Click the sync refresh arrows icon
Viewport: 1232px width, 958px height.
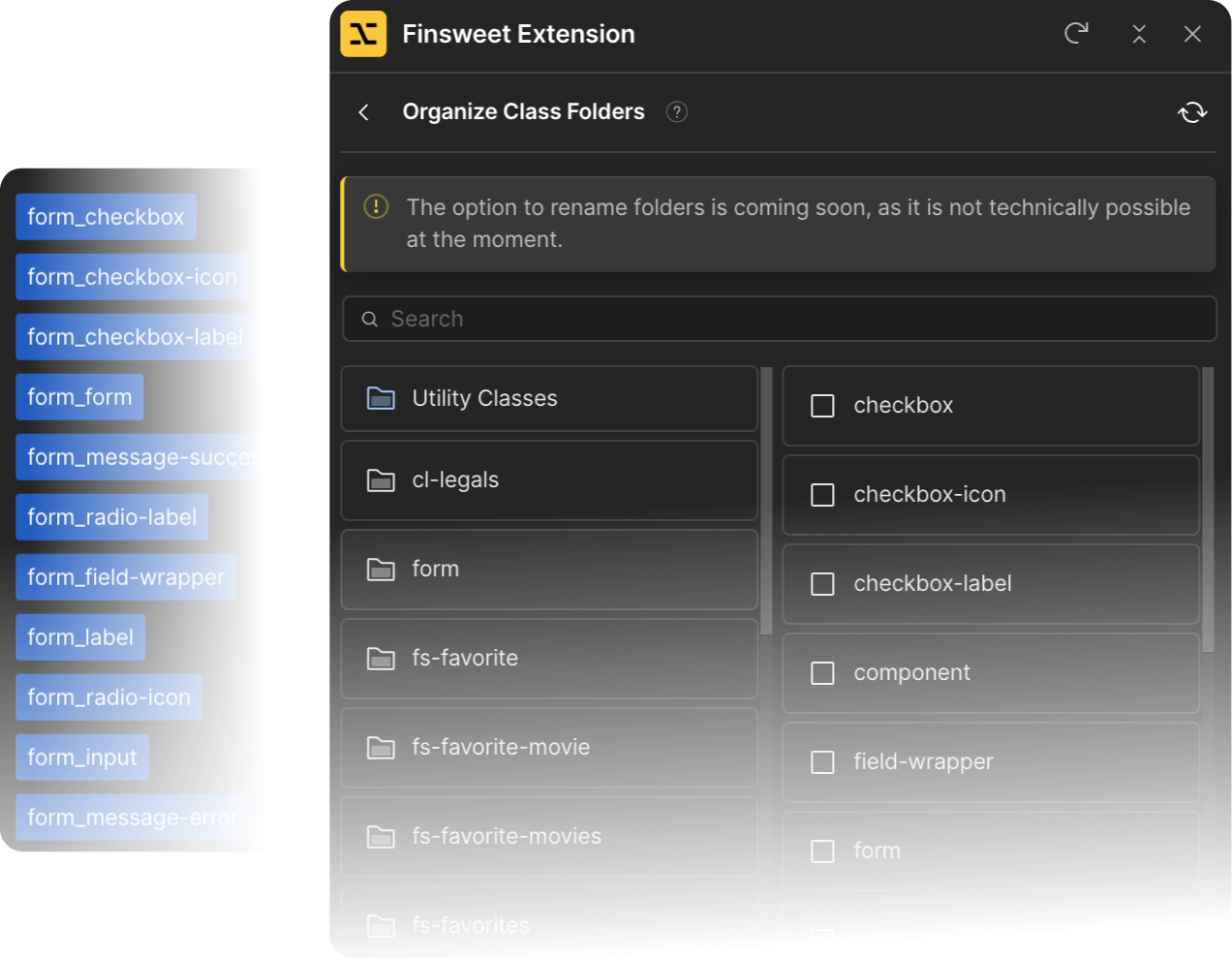pos(1192,112)
